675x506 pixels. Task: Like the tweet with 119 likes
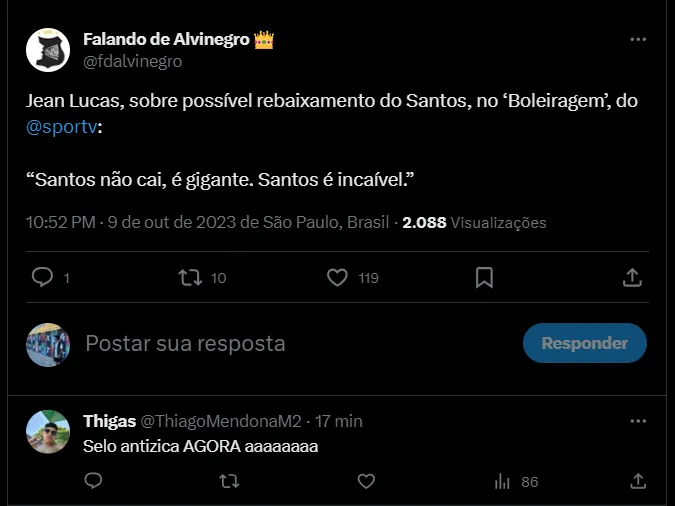click(x=338, y=277)
